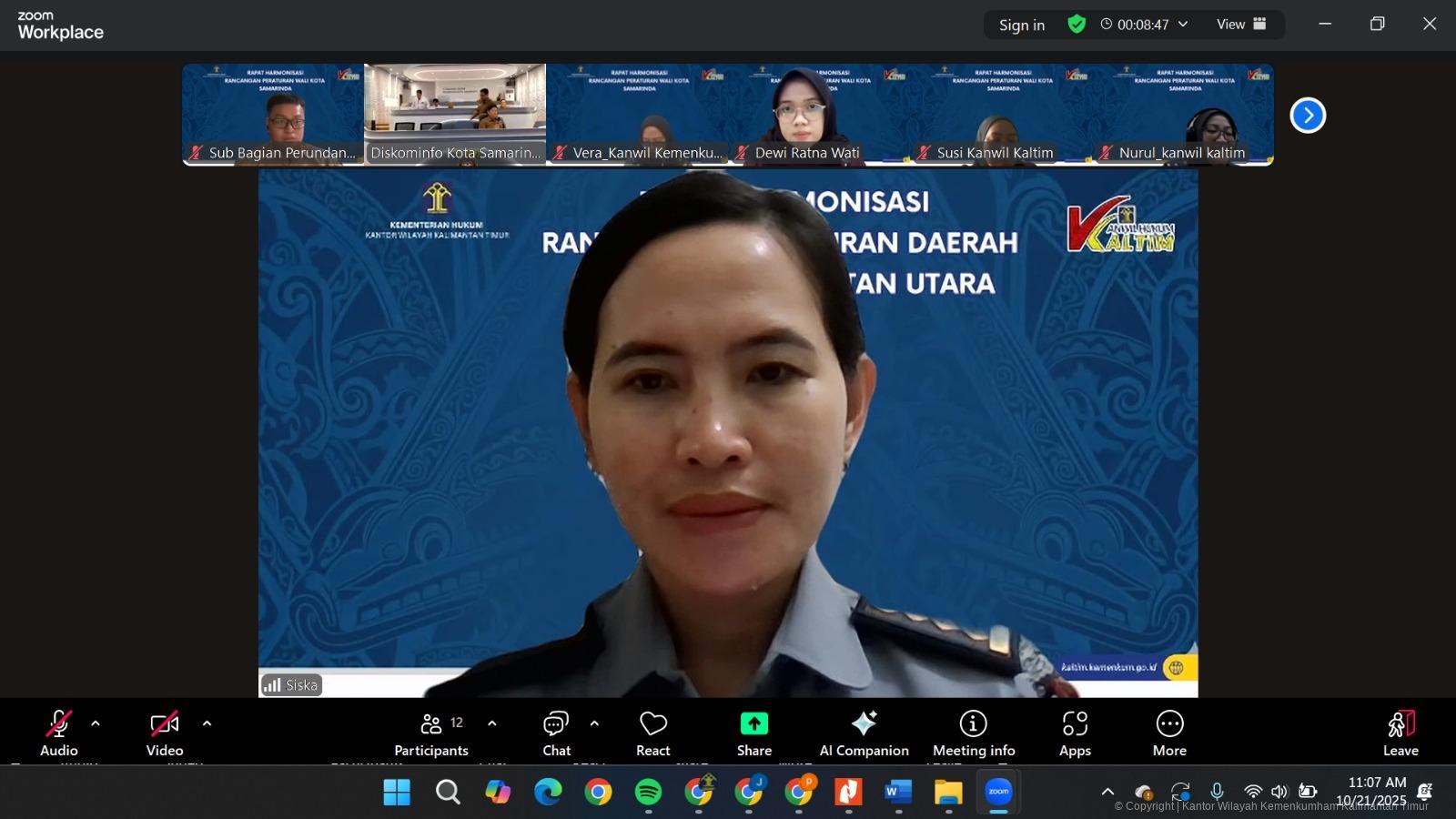
Task: Open the Chat panel
Action: click(556, 733)
